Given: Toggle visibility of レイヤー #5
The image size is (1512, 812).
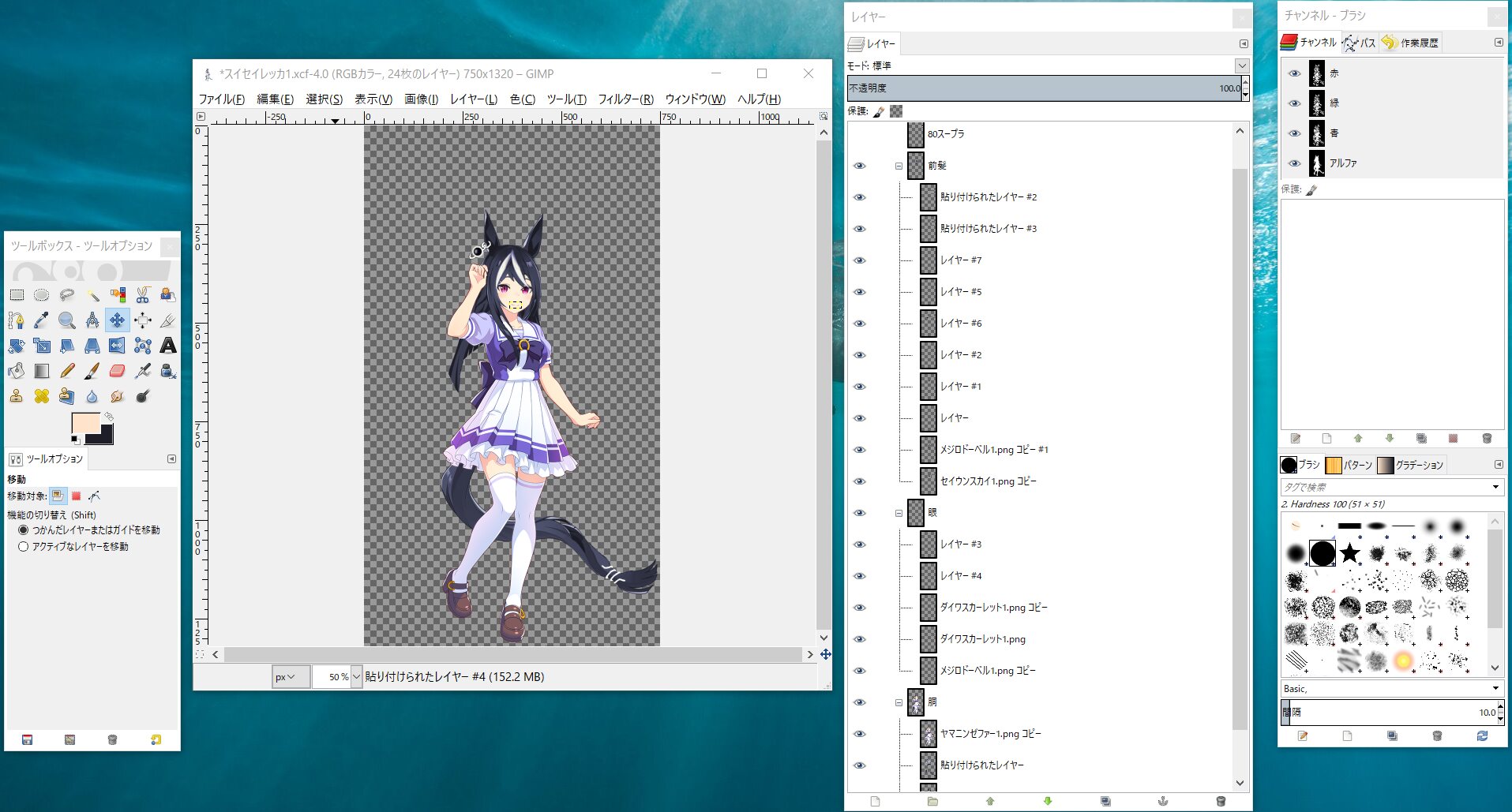Looking at the screenshot, I should [860, 292].
